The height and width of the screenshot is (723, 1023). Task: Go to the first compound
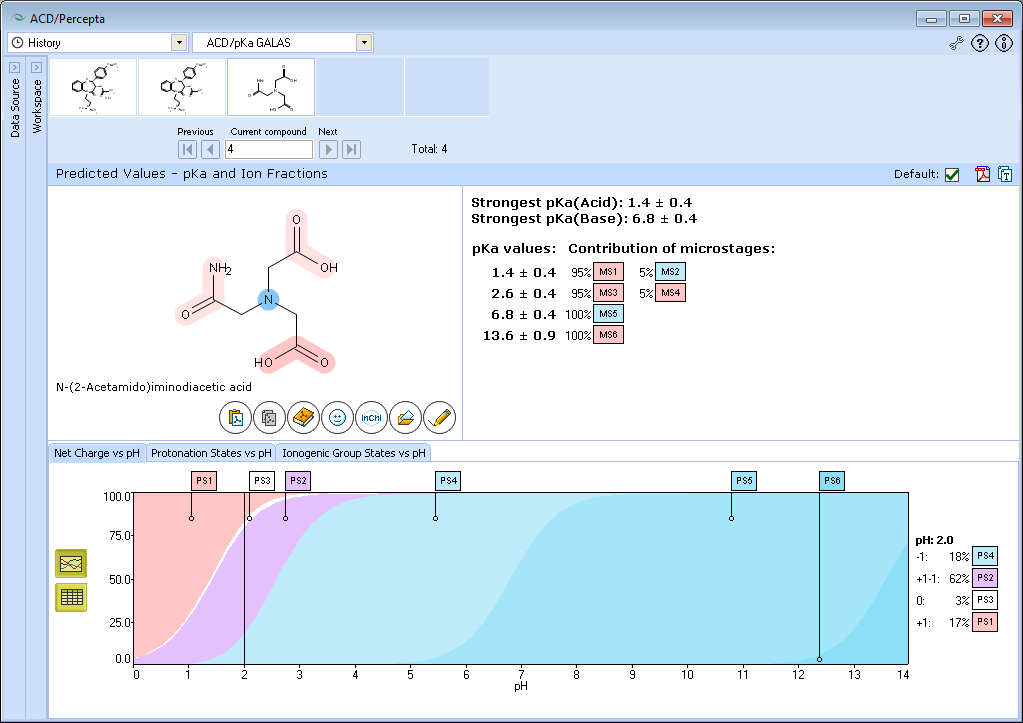187,149
